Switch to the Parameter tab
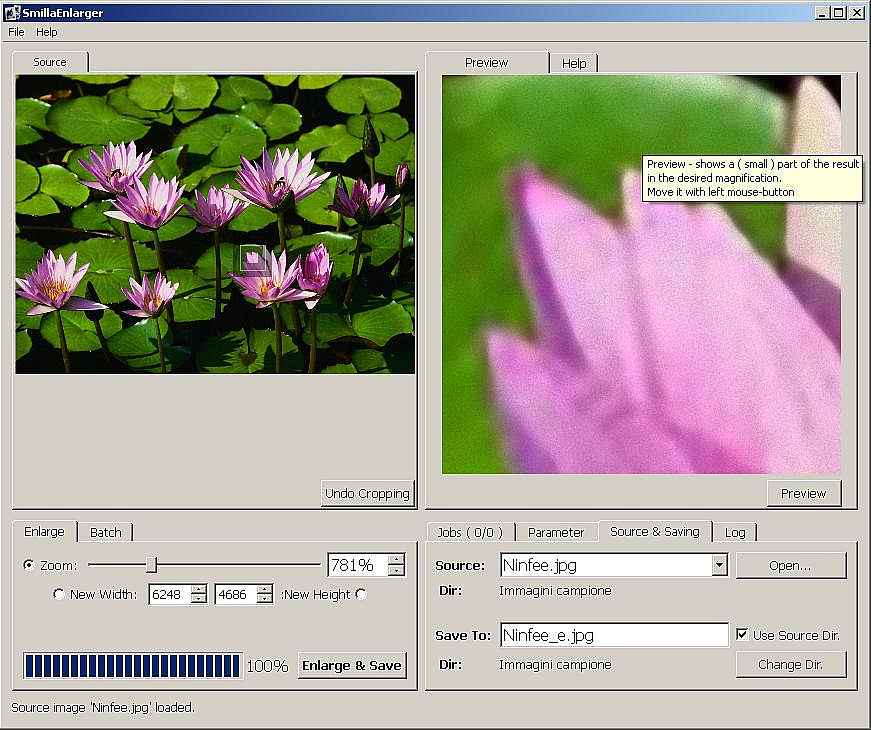Viewport: 871px width, 730px height. pyautogui.click(x=556, y=532)
